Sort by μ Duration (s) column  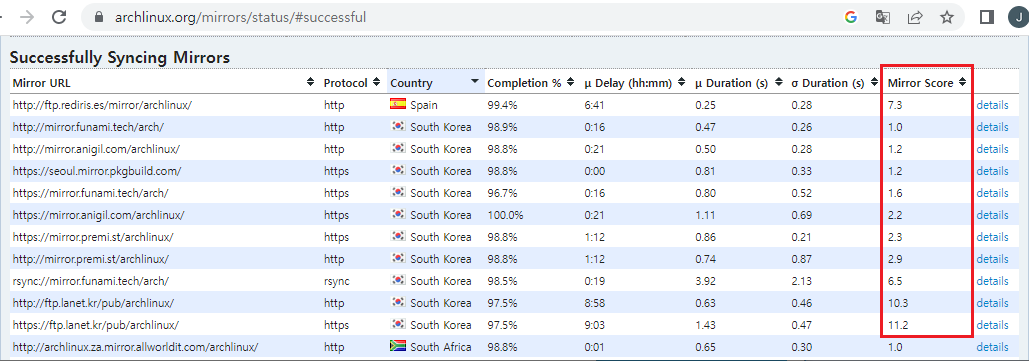[x=740, y=83]
